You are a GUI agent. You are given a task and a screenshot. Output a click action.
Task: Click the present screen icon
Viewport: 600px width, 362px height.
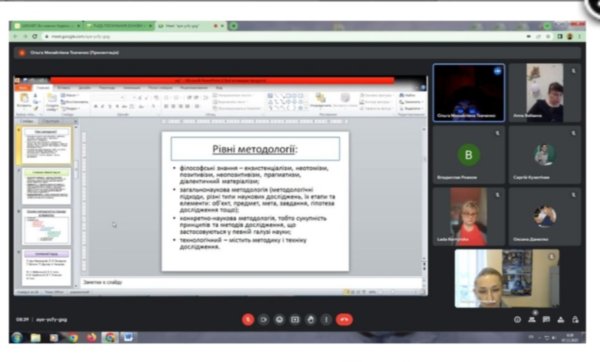pos(295,320)
